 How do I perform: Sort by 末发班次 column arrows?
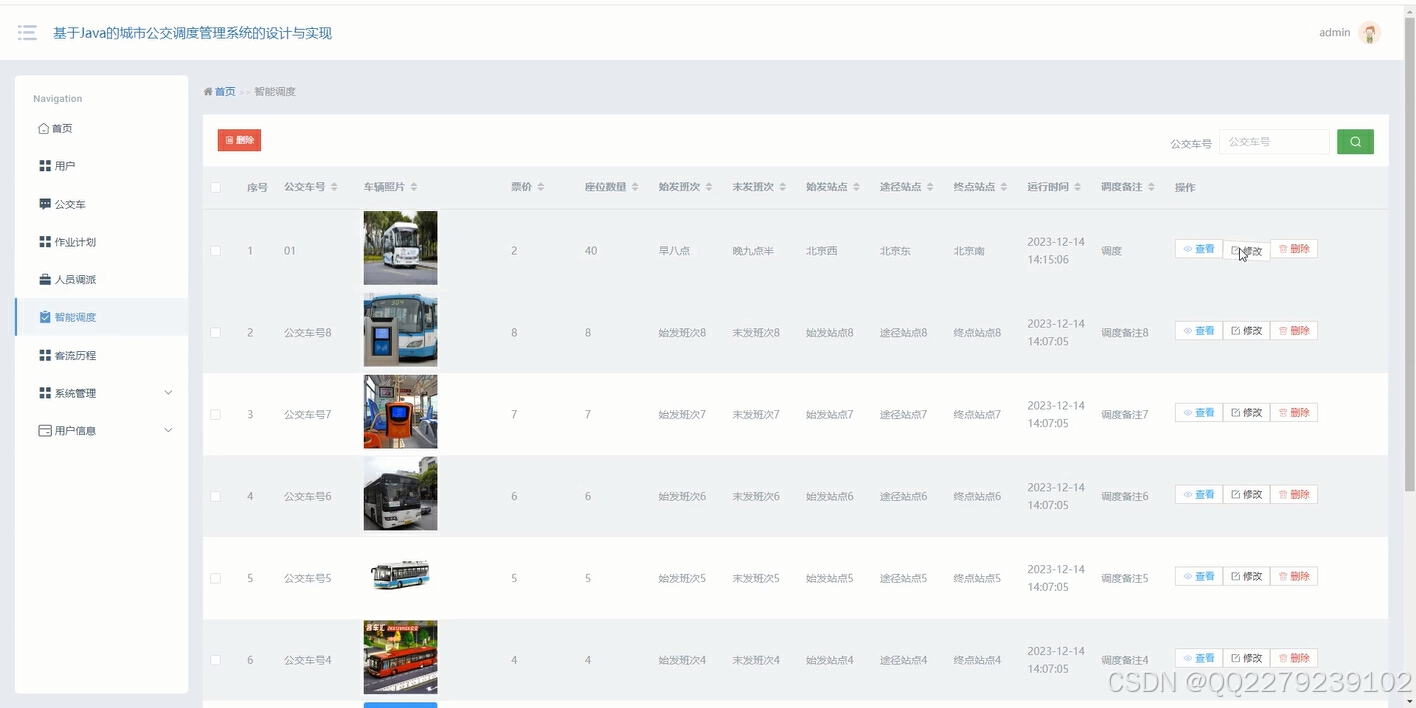pos(783,187)
